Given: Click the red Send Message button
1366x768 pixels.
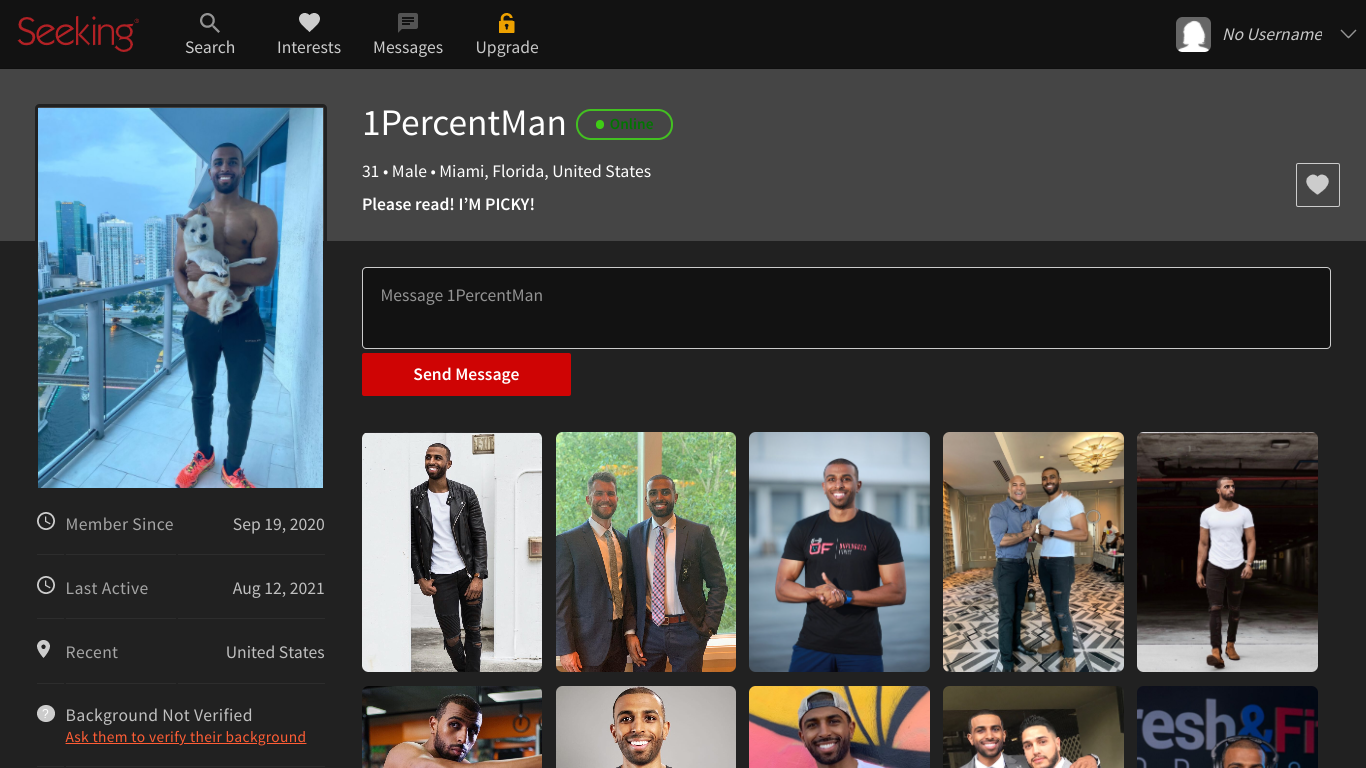Looking at the screenshot, I should 466,374.
